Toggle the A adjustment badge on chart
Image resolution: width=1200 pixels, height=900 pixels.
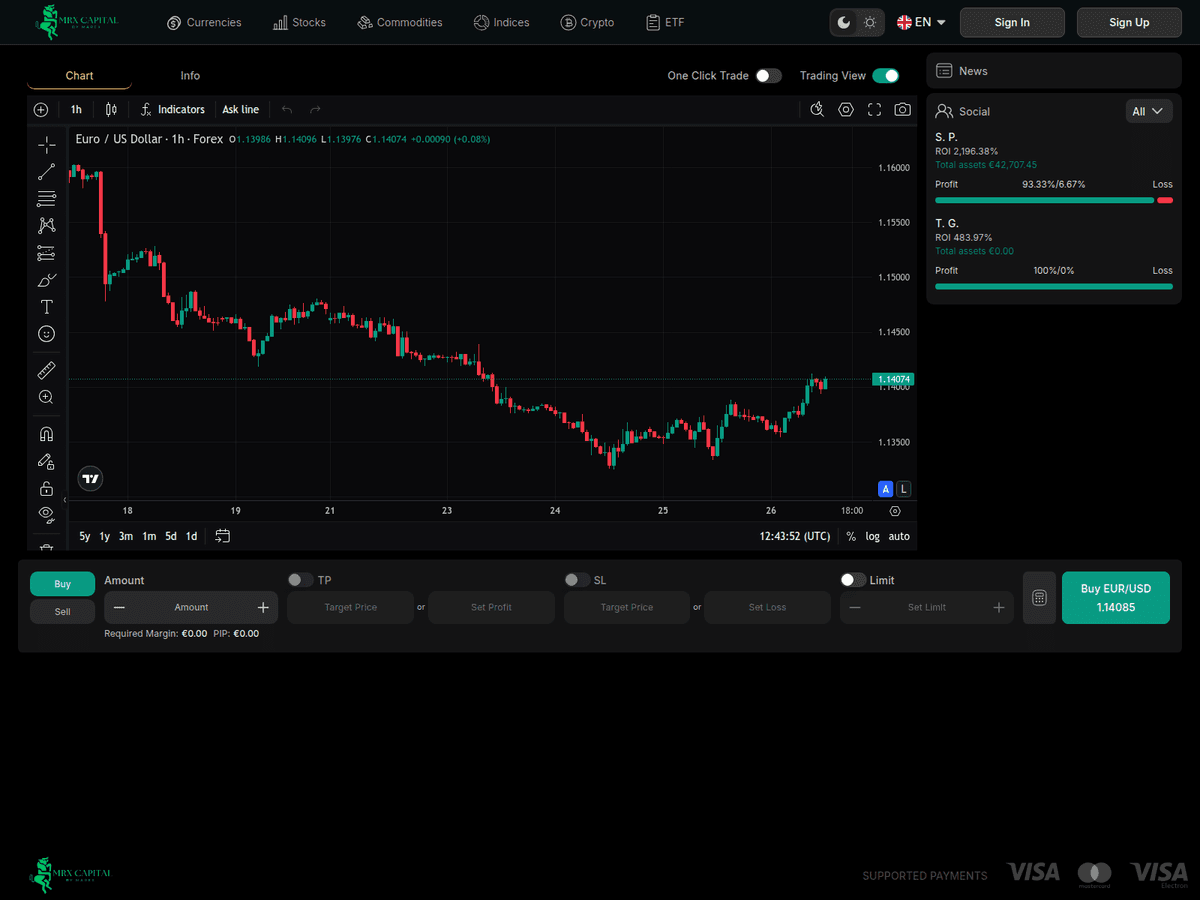(885, 489)
